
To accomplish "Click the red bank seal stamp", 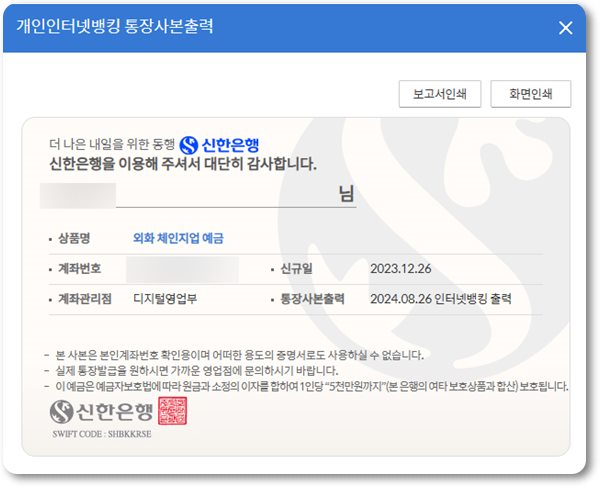I will [x=173, y=411].
